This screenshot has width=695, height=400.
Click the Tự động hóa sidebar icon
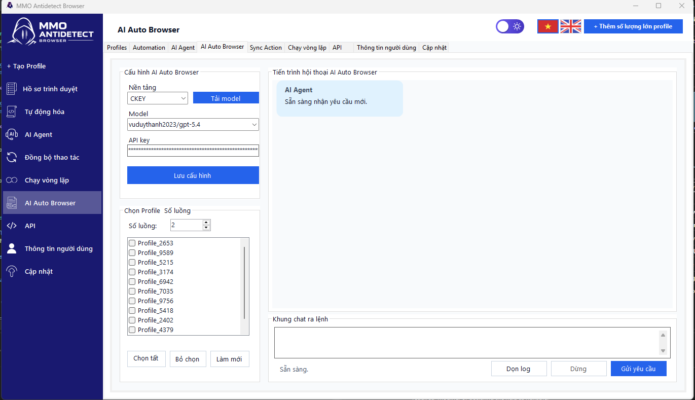click(x=12, y=112)
